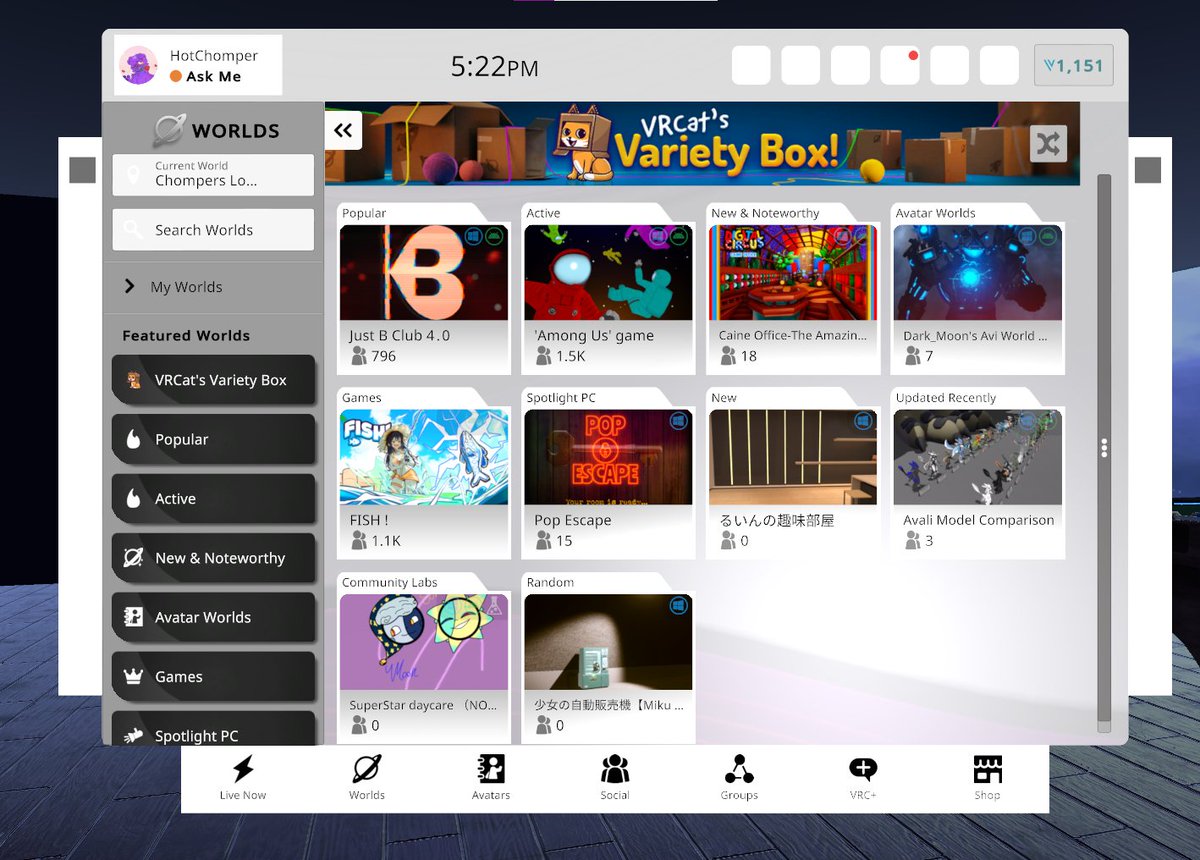
Task: Click the Worlds planet icon in sidebar header
Action: (x=169, y=131)
